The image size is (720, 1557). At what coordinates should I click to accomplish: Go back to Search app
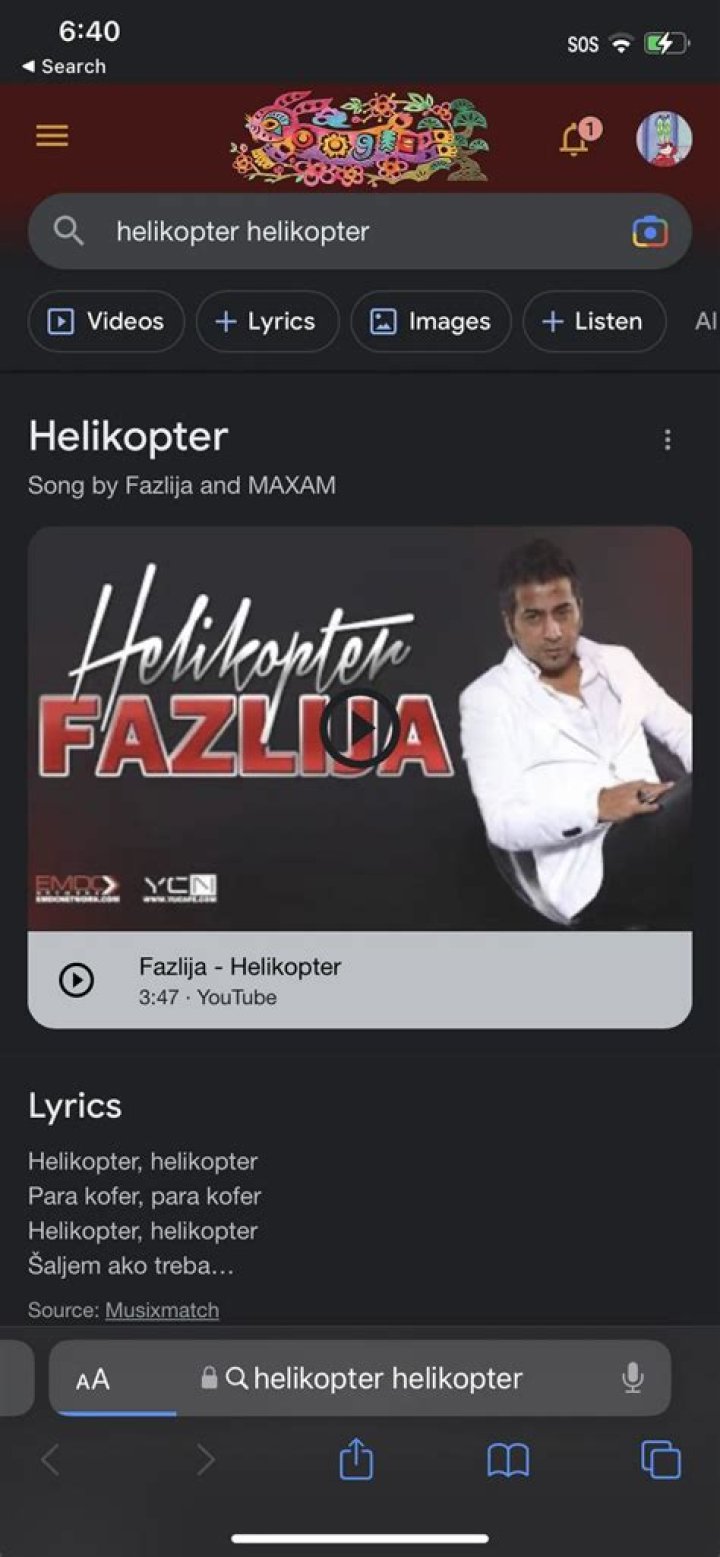64,67
